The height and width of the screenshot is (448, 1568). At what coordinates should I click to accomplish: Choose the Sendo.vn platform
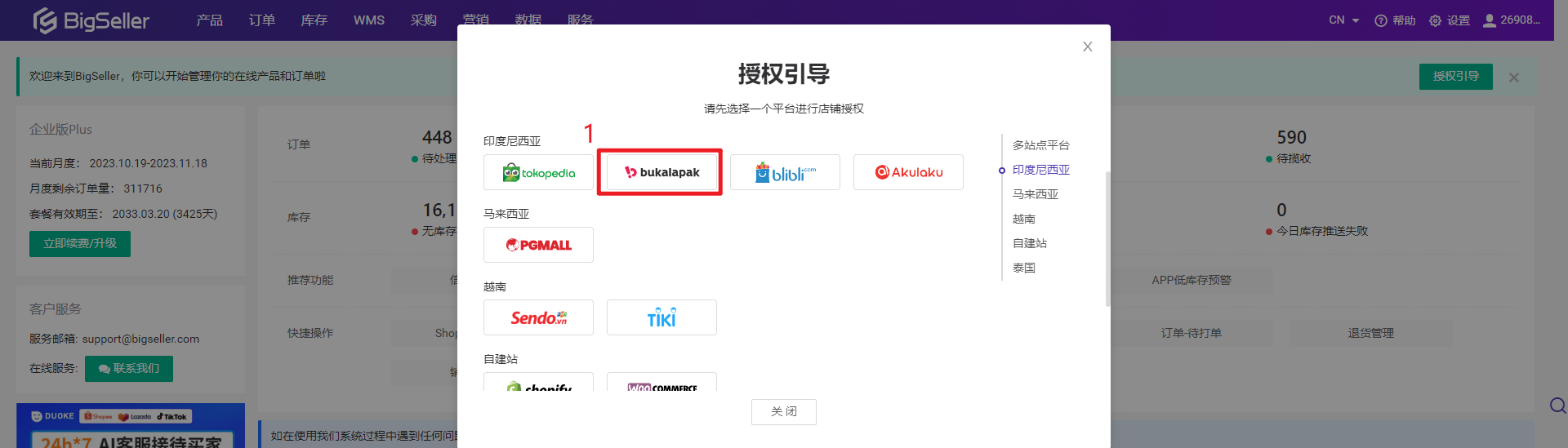pyautogui.click(x=538, y=317)
